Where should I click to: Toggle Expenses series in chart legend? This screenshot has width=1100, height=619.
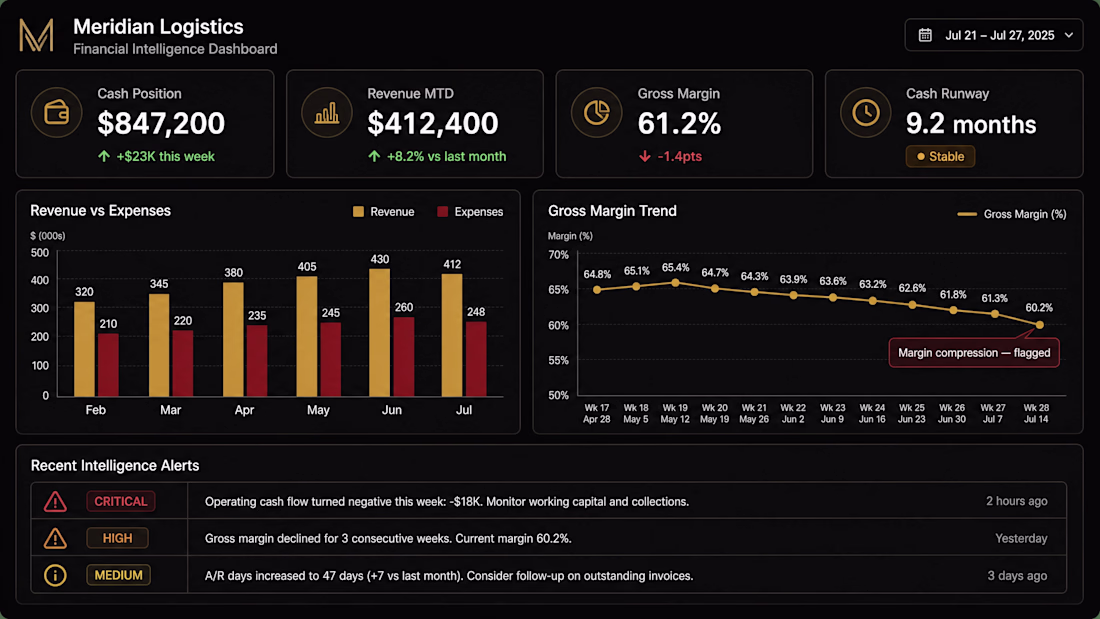470,212
